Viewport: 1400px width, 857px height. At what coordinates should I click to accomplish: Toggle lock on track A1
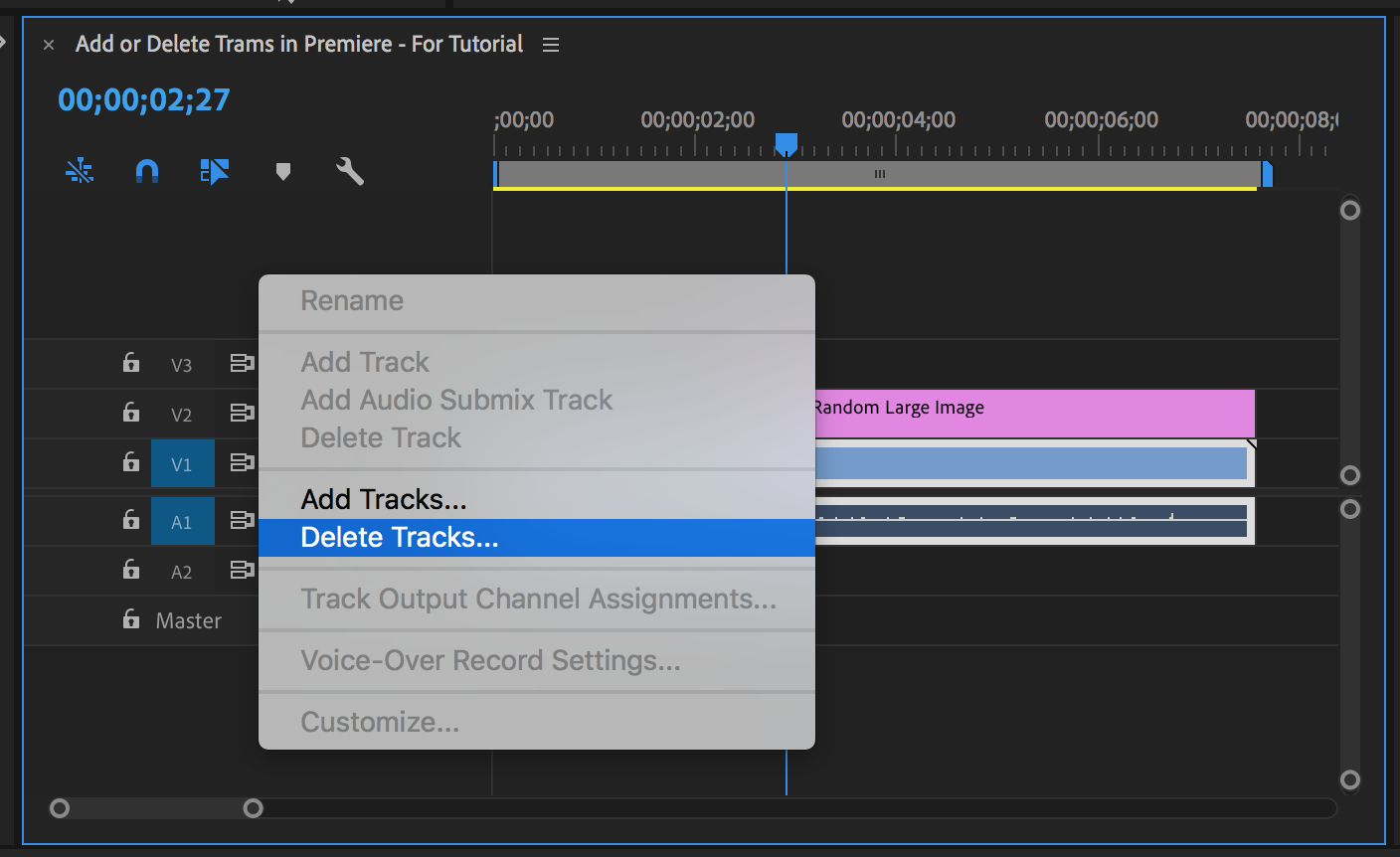(131, 519)
